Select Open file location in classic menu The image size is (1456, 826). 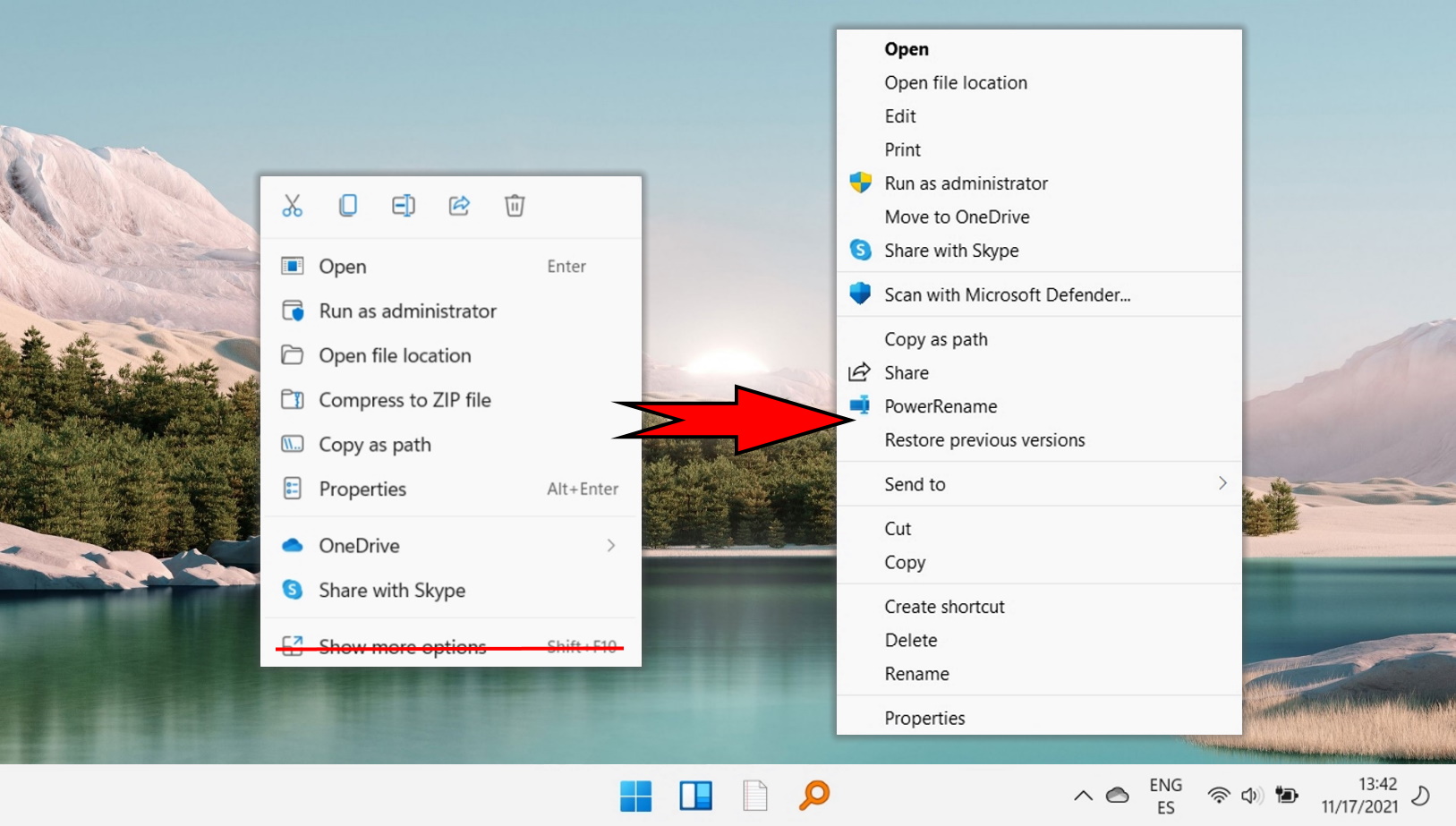pos(1039,82)
